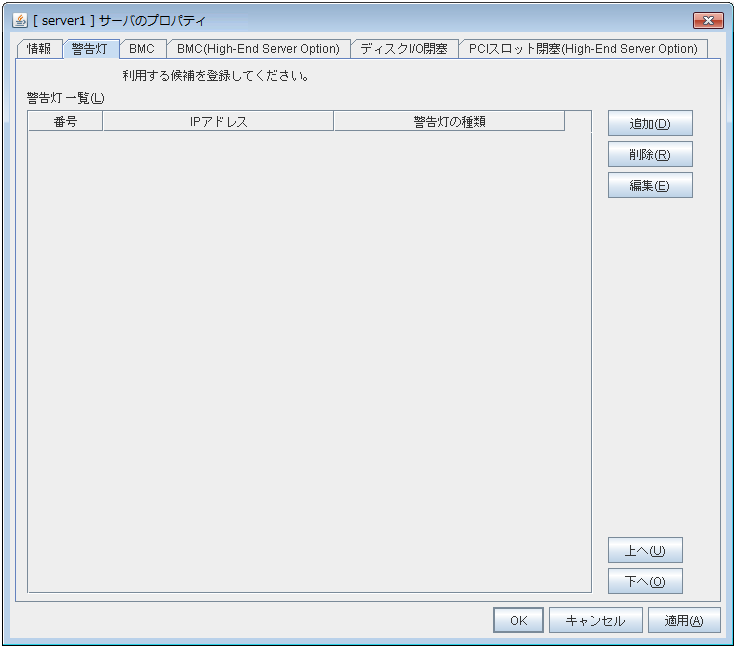Close the server1 properties dialog
736x648 pixels.
click(708, 20)
